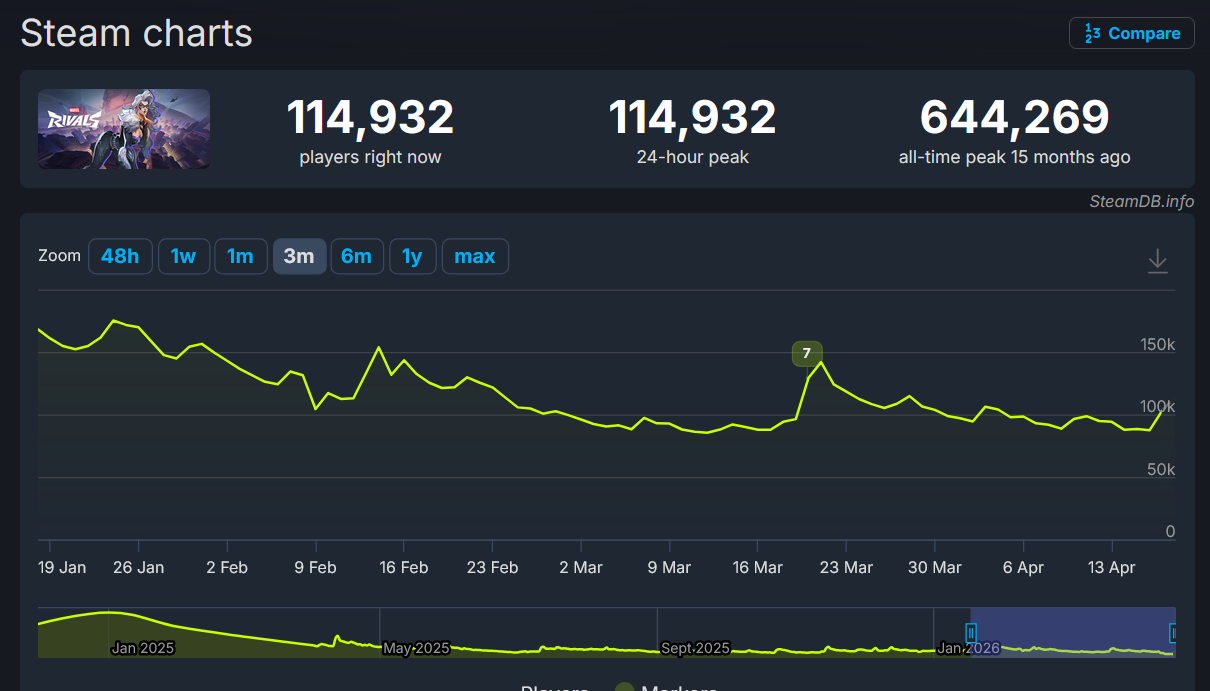Click the 100k y-axis label
Image resolution: width=1210 pixels, height=691 pixels.
pyautogui.click(x=1157, y=407)
